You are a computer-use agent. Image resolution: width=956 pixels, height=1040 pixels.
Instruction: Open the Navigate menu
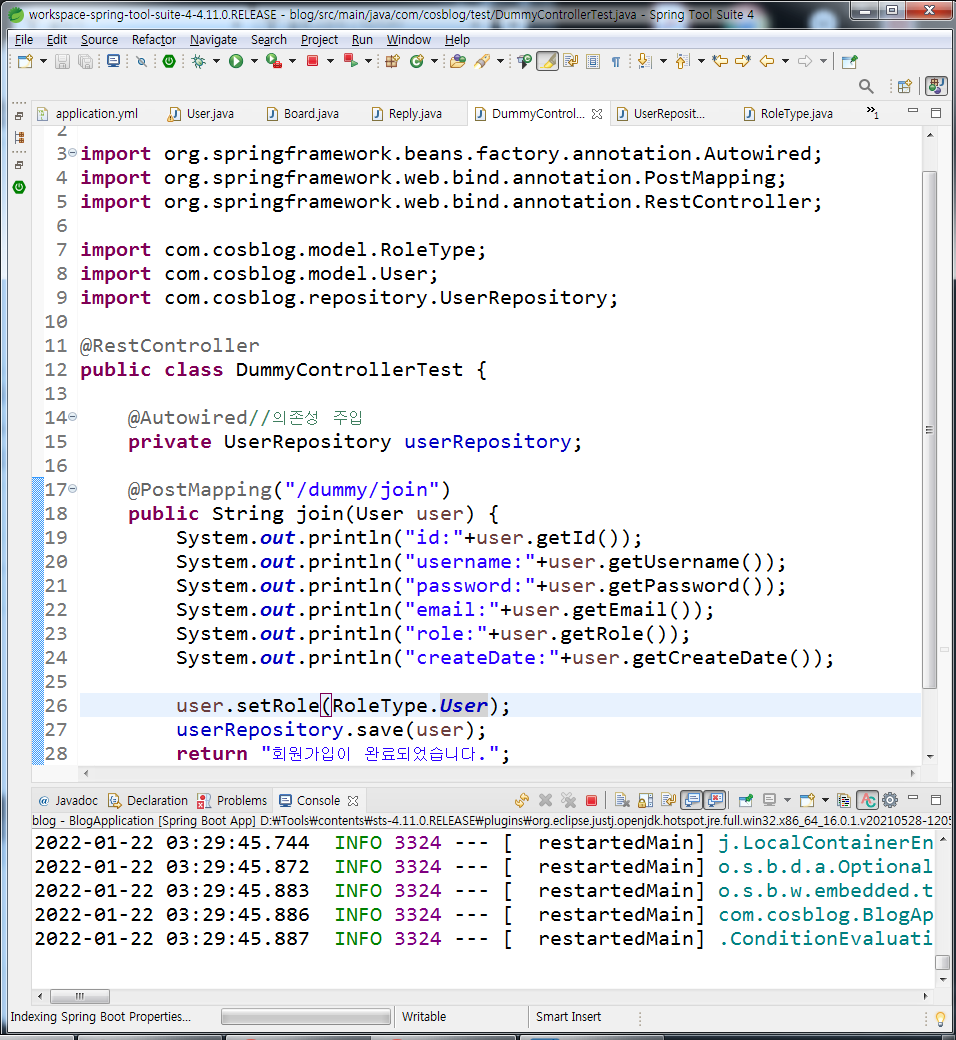click(x=213, y=40)
